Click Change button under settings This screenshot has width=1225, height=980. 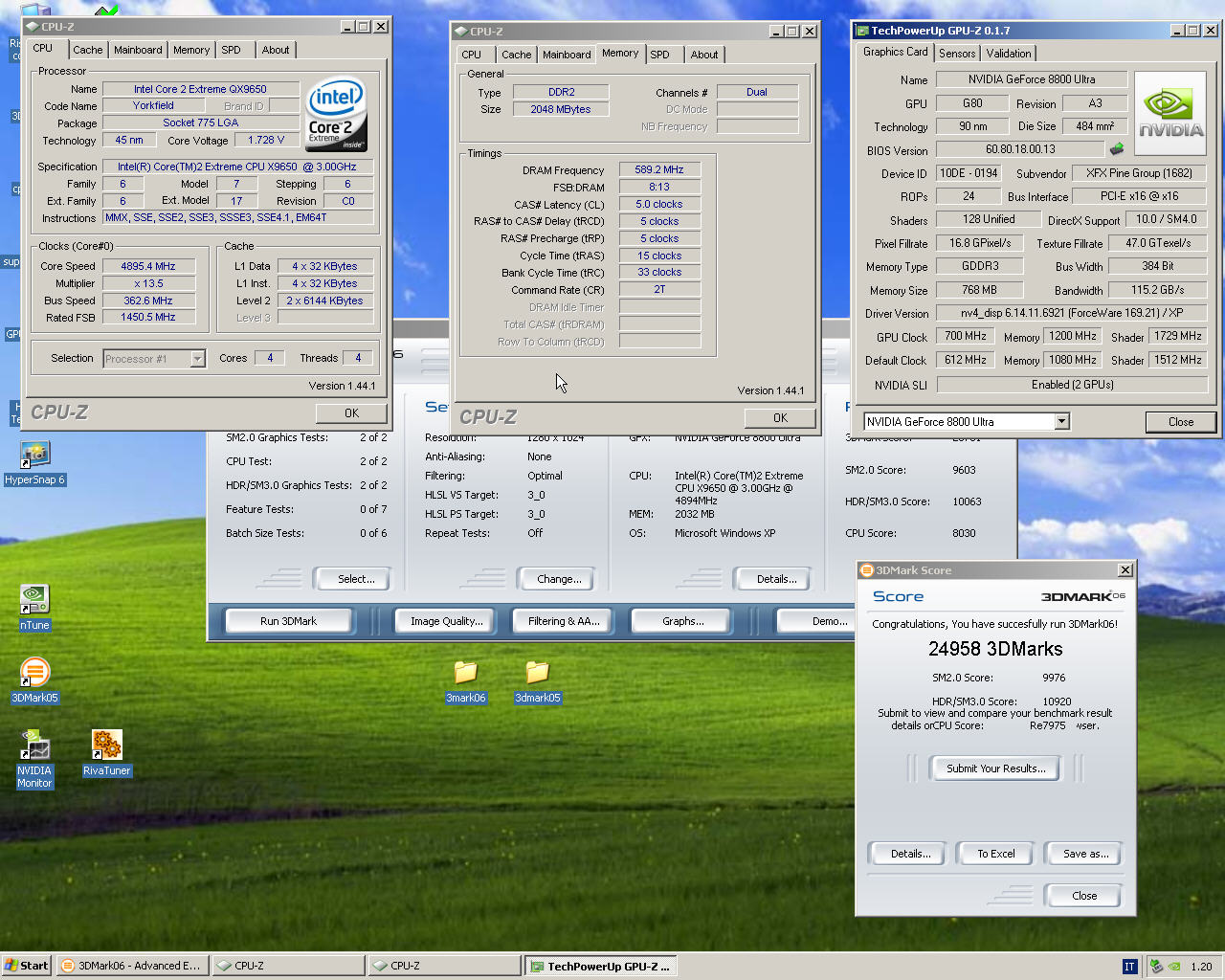tap(559, 579)
